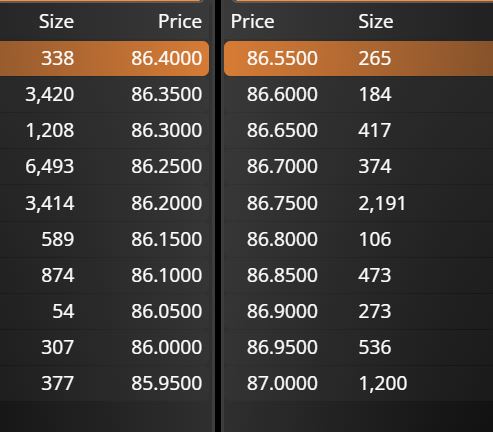Click the ask Price column header
493x432 pixels.
point(253,22)
